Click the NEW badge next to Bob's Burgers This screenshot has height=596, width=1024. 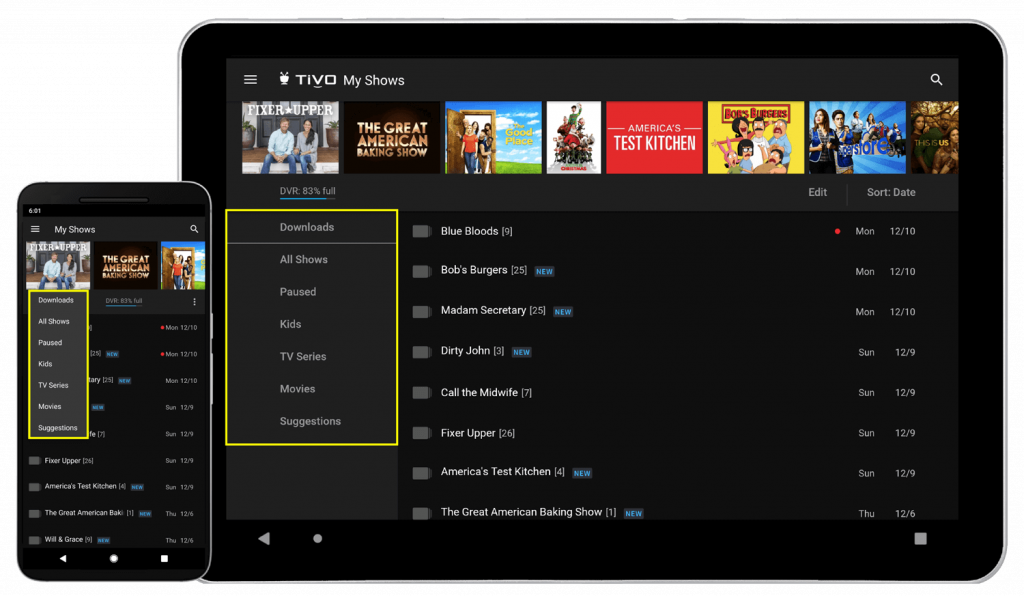544,272
